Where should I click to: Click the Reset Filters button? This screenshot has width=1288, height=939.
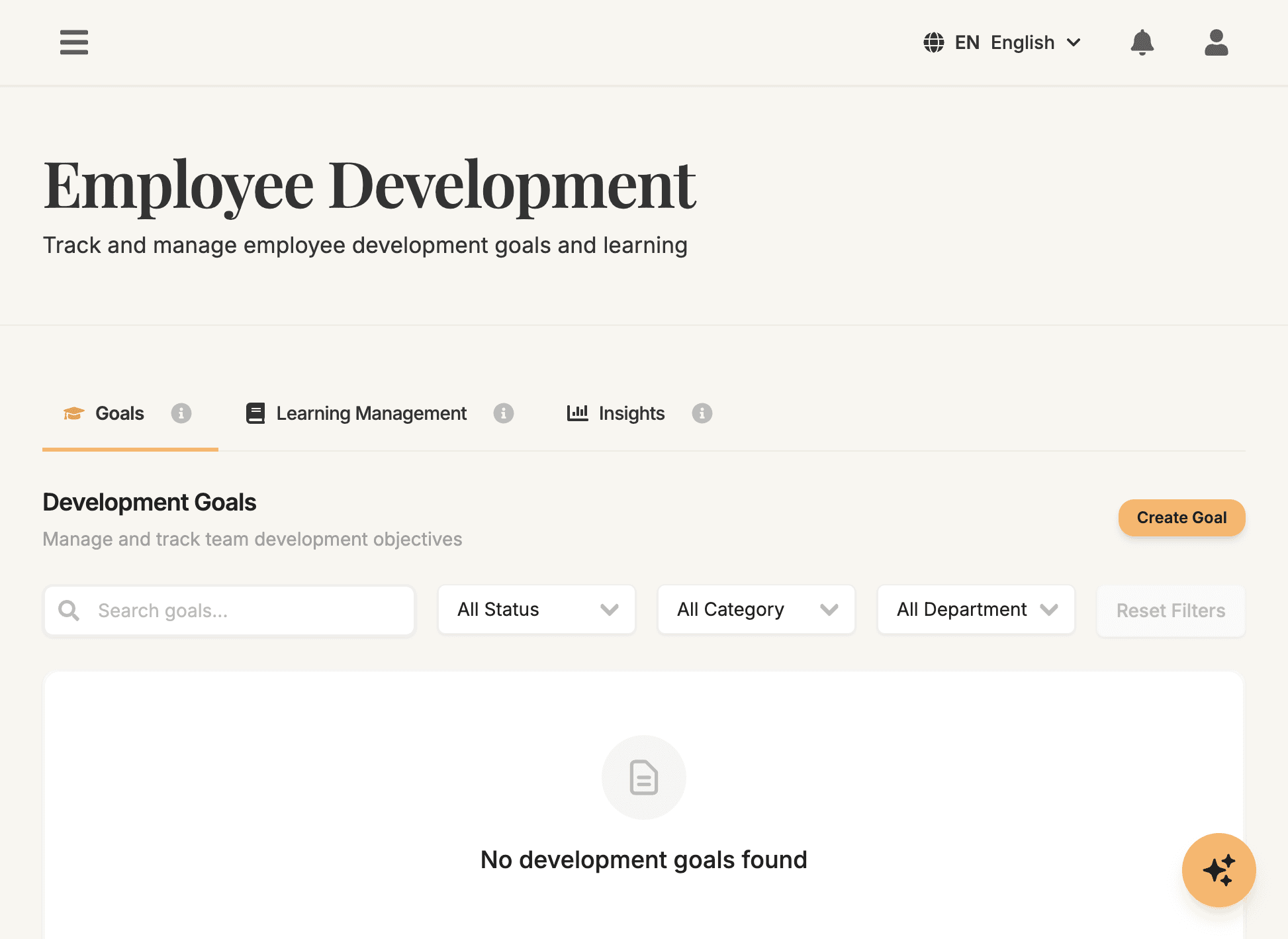pyautogui.click(x=1170, y=610)
